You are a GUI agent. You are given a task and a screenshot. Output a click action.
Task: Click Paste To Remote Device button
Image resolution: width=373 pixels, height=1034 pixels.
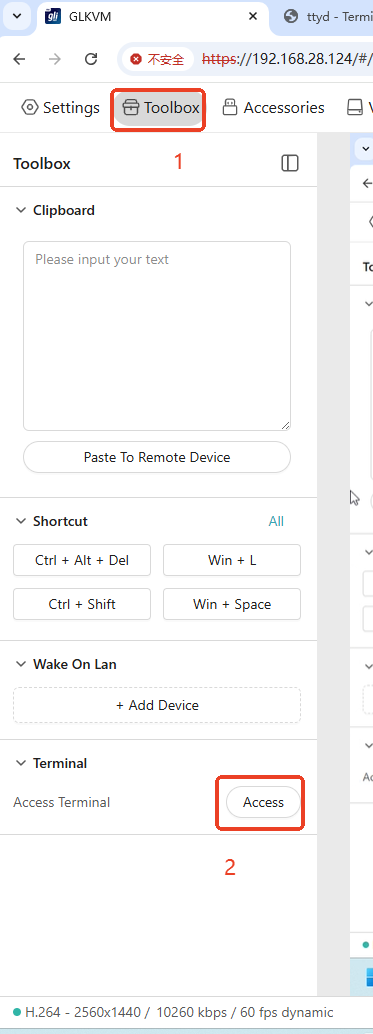pos(157,457)
